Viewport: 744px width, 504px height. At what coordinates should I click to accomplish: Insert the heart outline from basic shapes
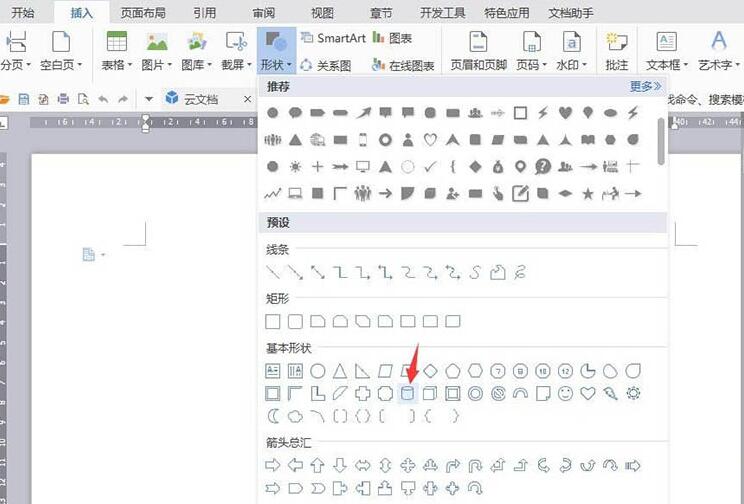[x=588, y=394]
